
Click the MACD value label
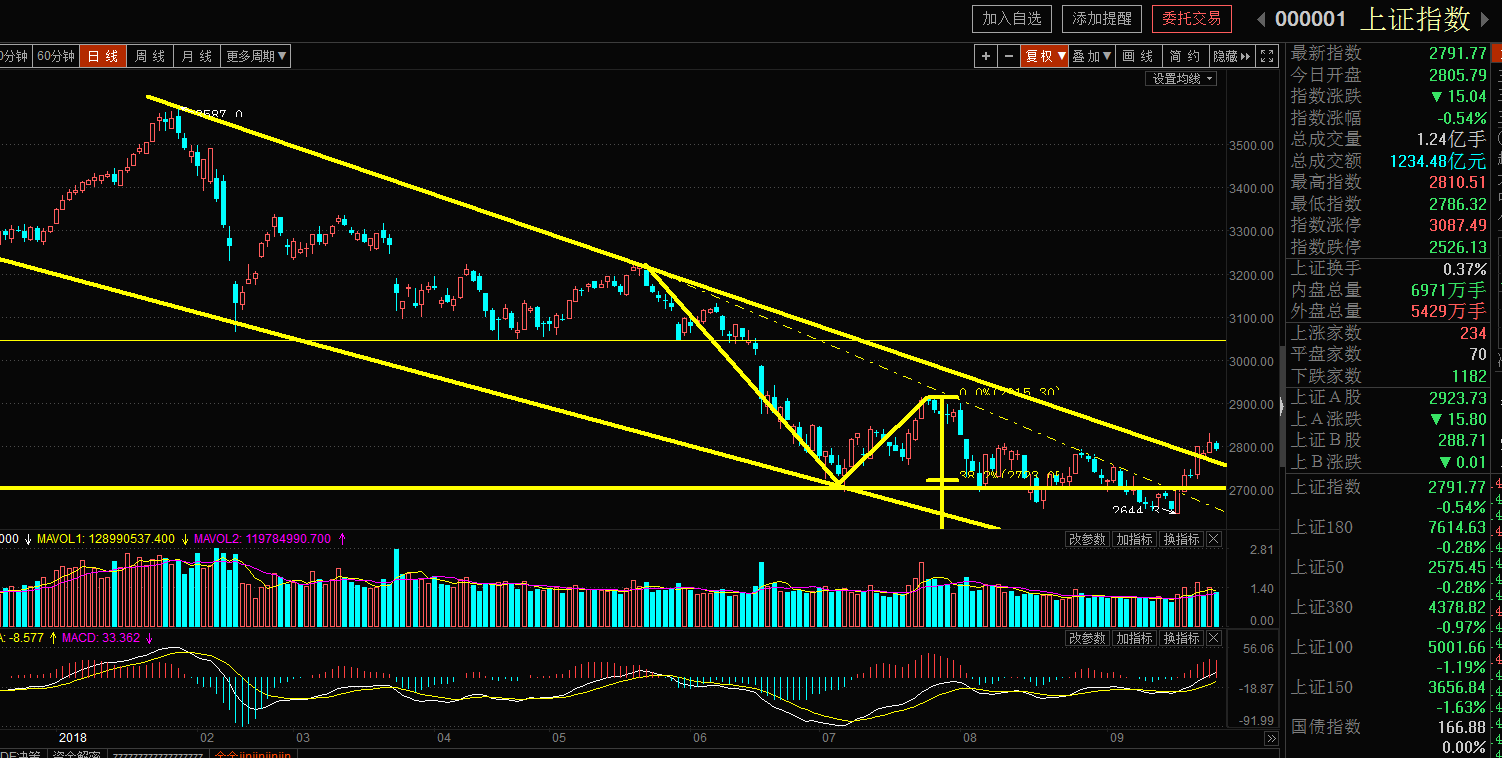(100, 638)
